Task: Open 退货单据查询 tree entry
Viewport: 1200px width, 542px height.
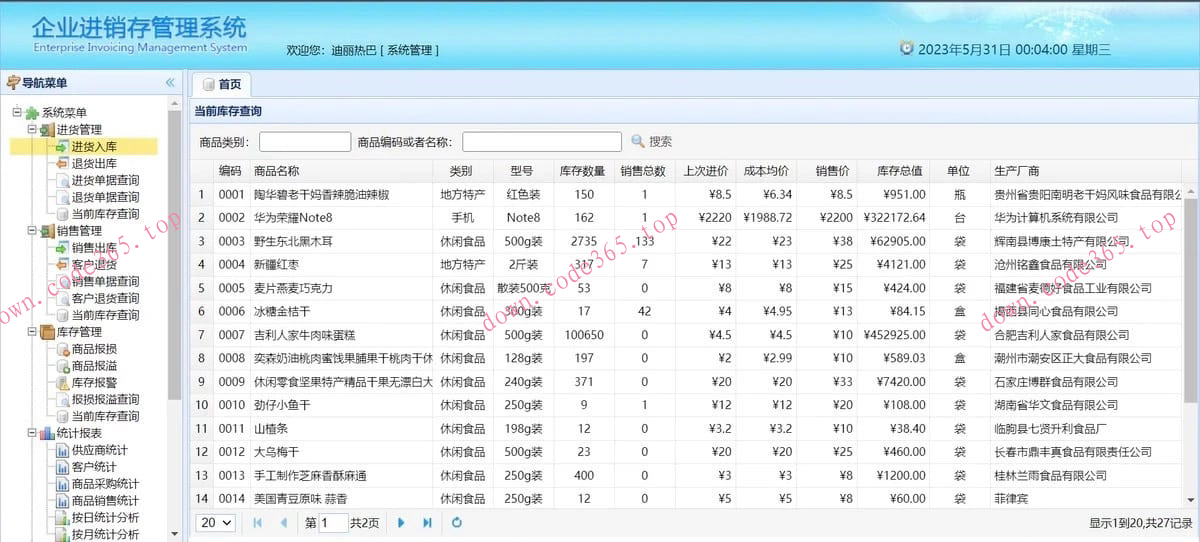Action: coord(104,197)
